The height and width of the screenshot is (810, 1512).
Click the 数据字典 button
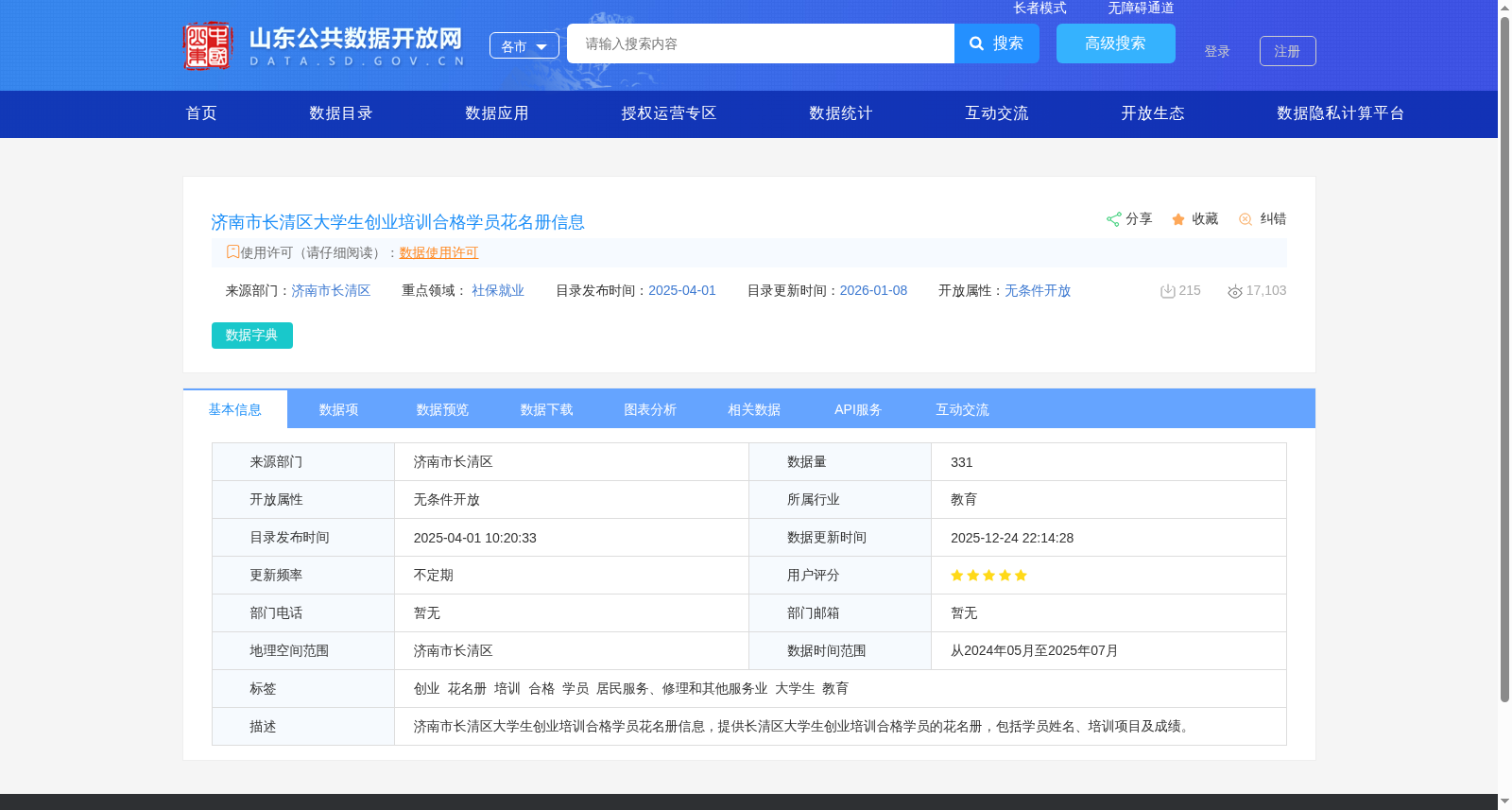click(252, 336)
